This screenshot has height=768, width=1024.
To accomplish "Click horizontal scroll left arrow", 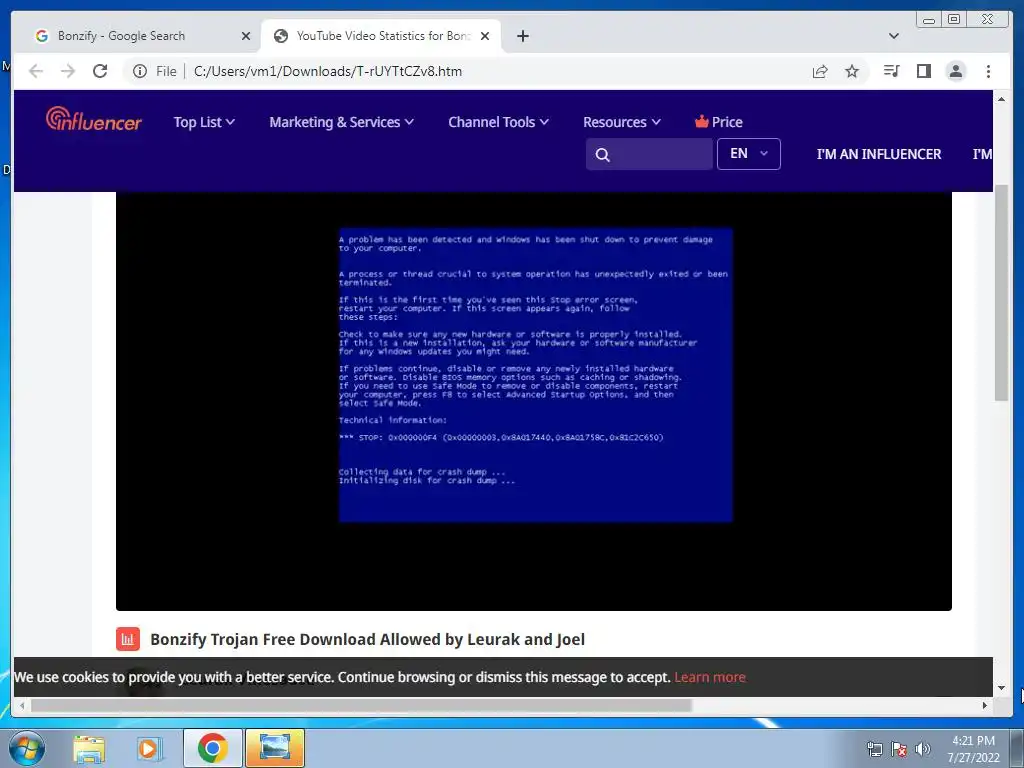I will 22,705.
